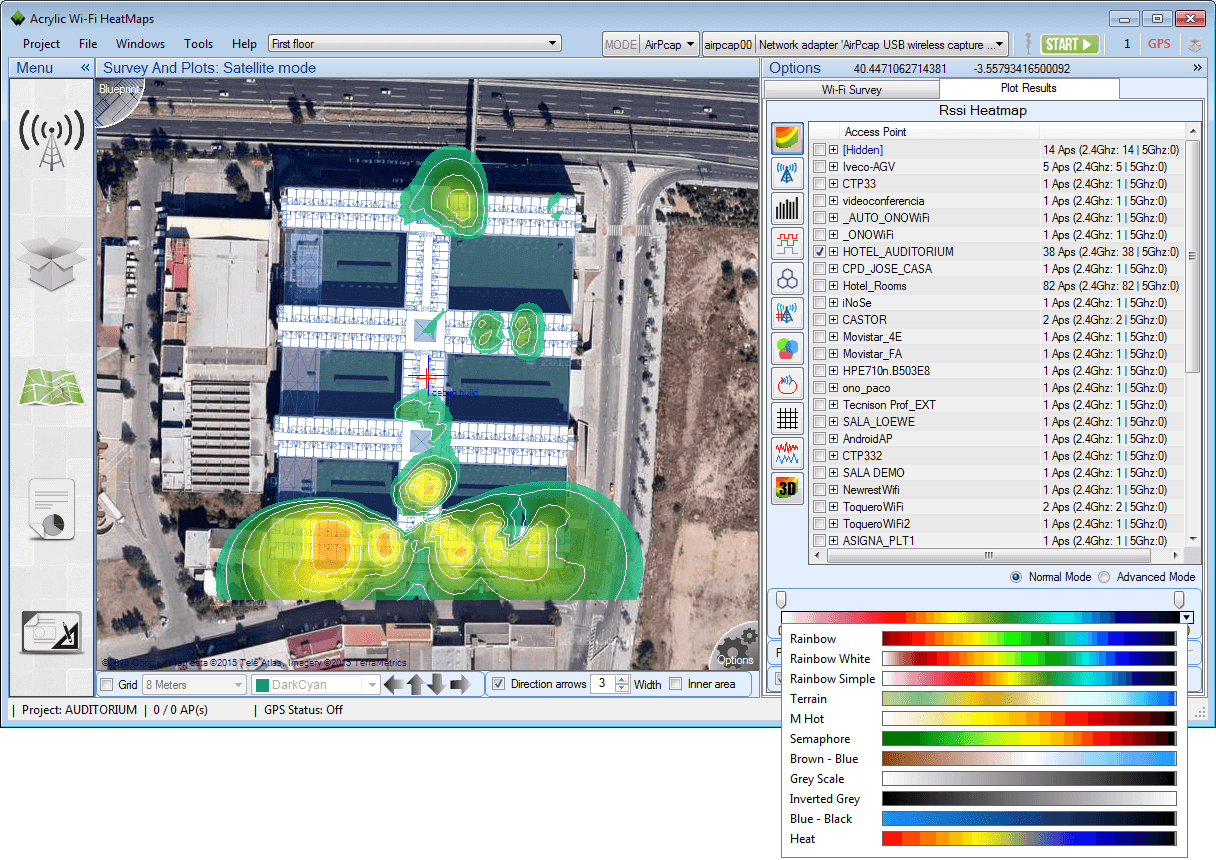
Task: Select the AP count antenna plot icon
Action: (788, 314)
